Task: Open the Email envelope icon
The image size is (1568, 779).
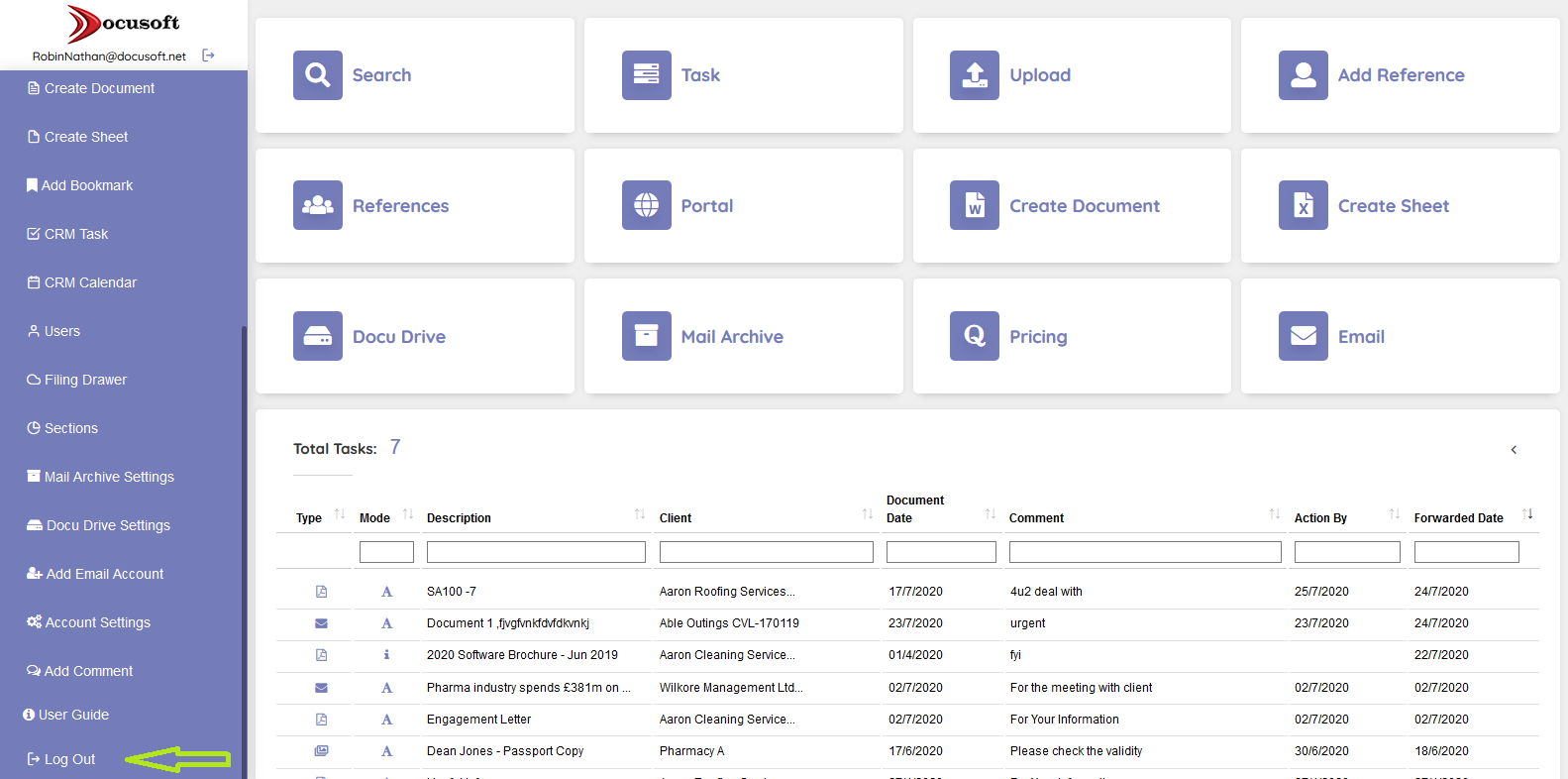Action: 1304,336
